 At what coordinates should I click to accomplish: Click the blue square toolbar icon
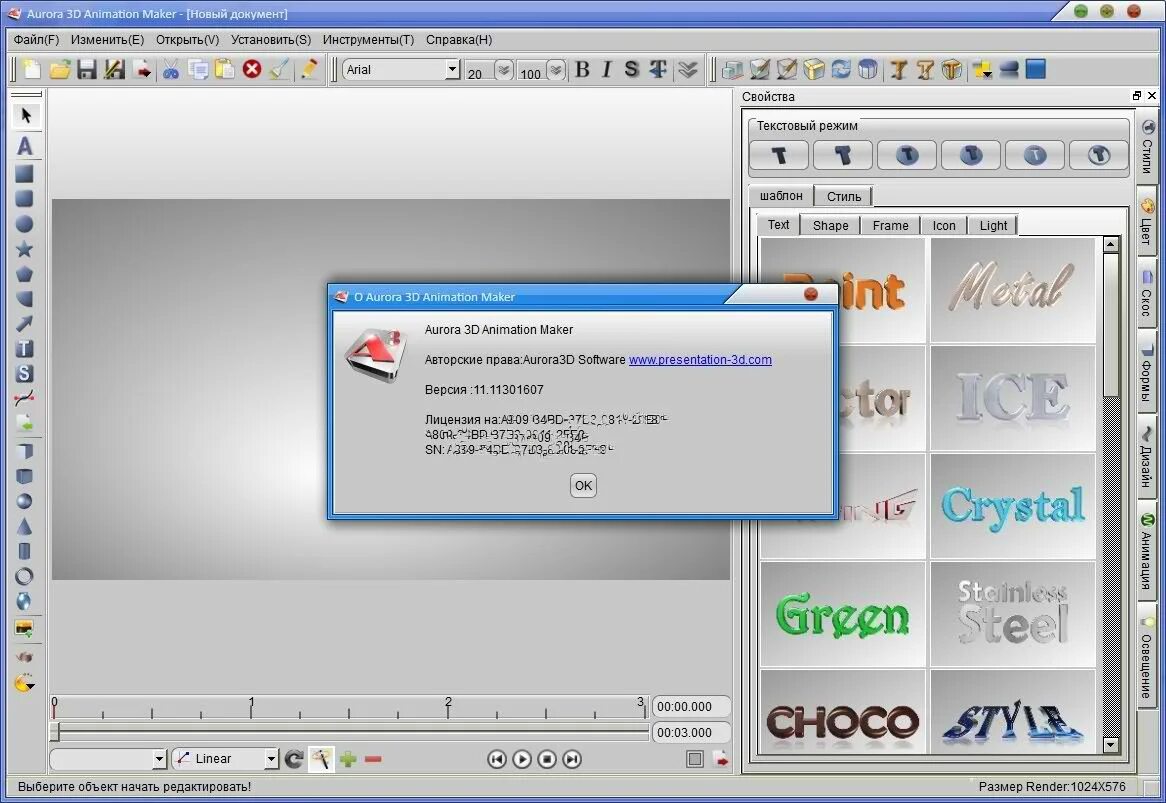point(1036,69)
